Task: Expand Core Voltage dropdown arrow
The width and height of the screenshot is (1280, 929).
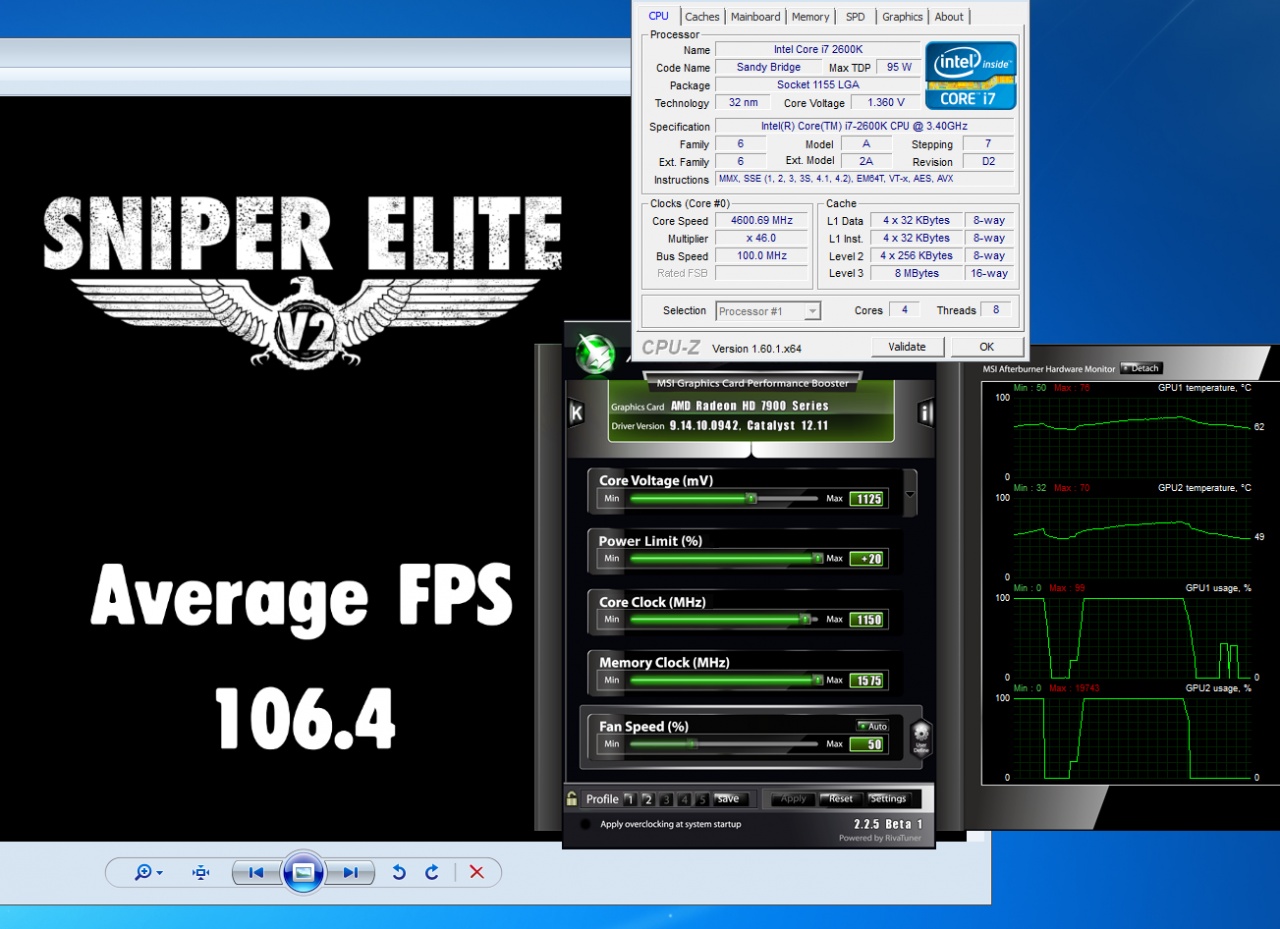Action: pos(909,494)
